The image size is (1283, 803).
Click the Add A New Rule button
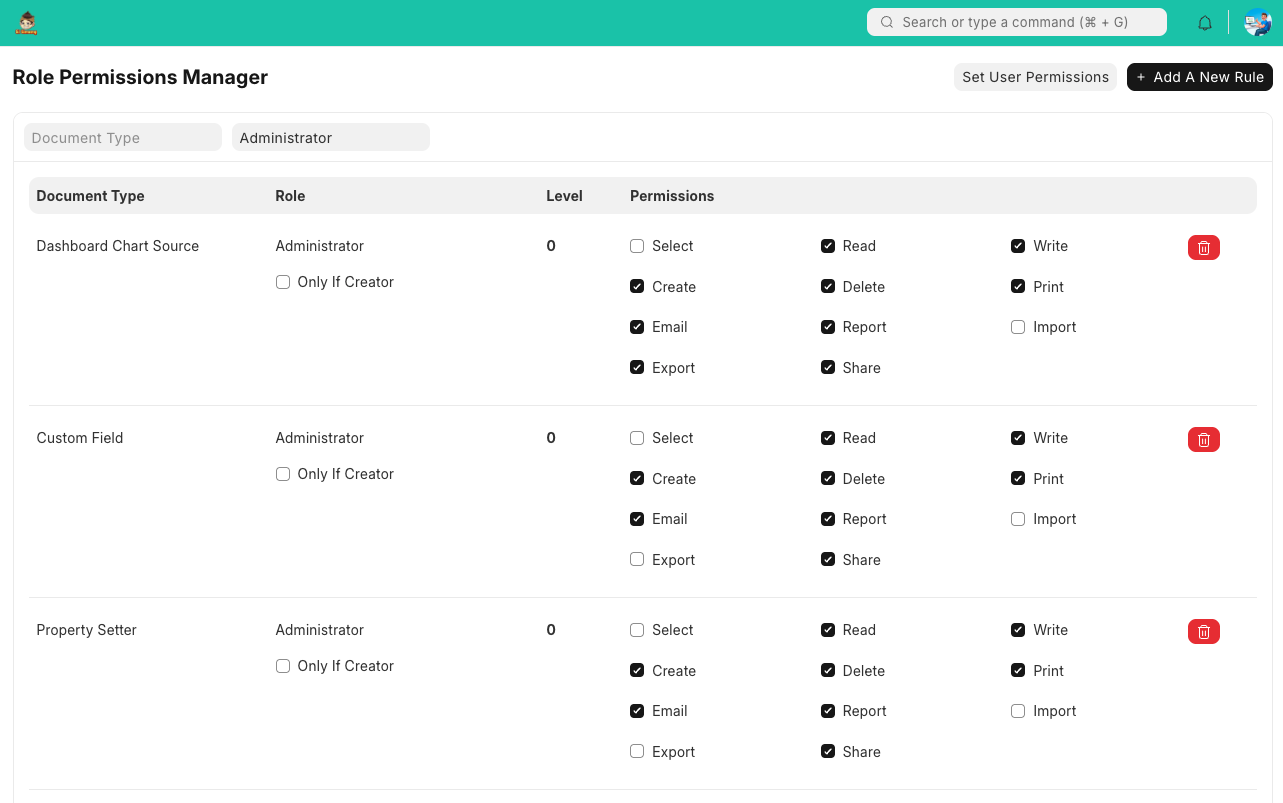[x=1199, y=77]
